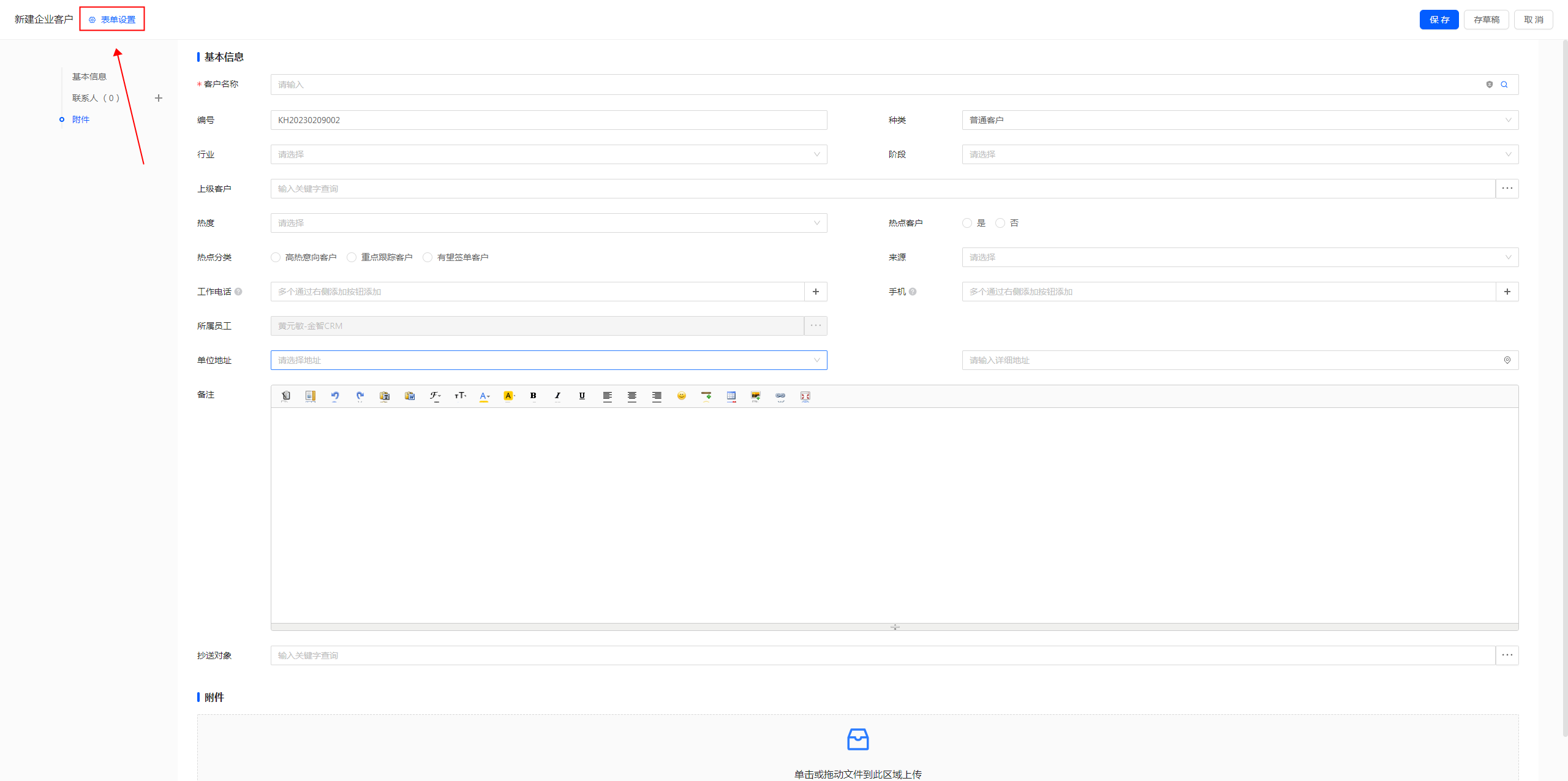The height and width of the screenshot is (781, 1568).
Task: Redo the edit in remarks editor
Action: tap(360, 396)
